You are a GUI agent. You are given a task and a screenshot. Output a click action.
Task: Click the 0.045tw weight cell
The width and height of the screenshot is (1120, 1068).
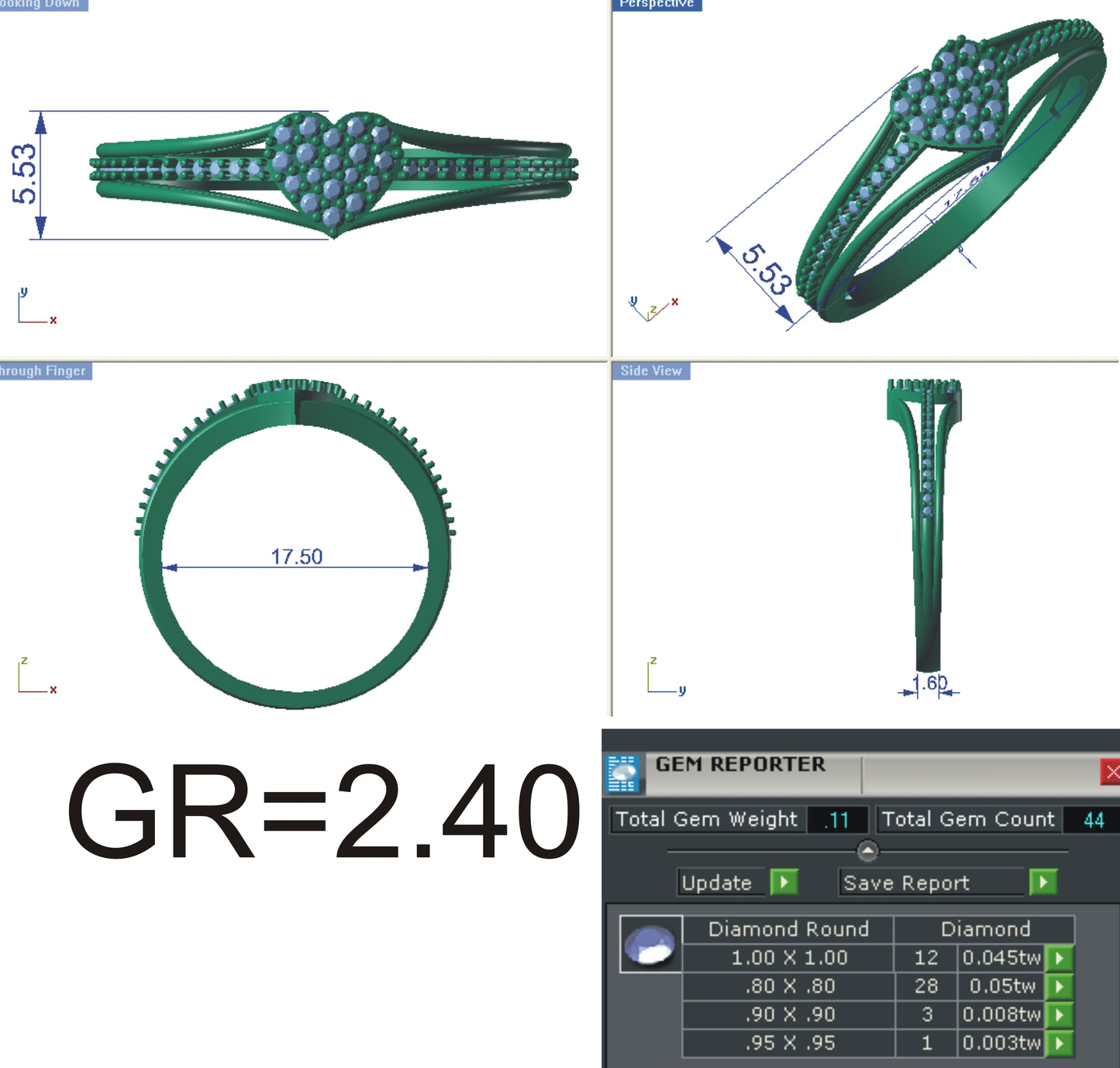point(1001,958)
